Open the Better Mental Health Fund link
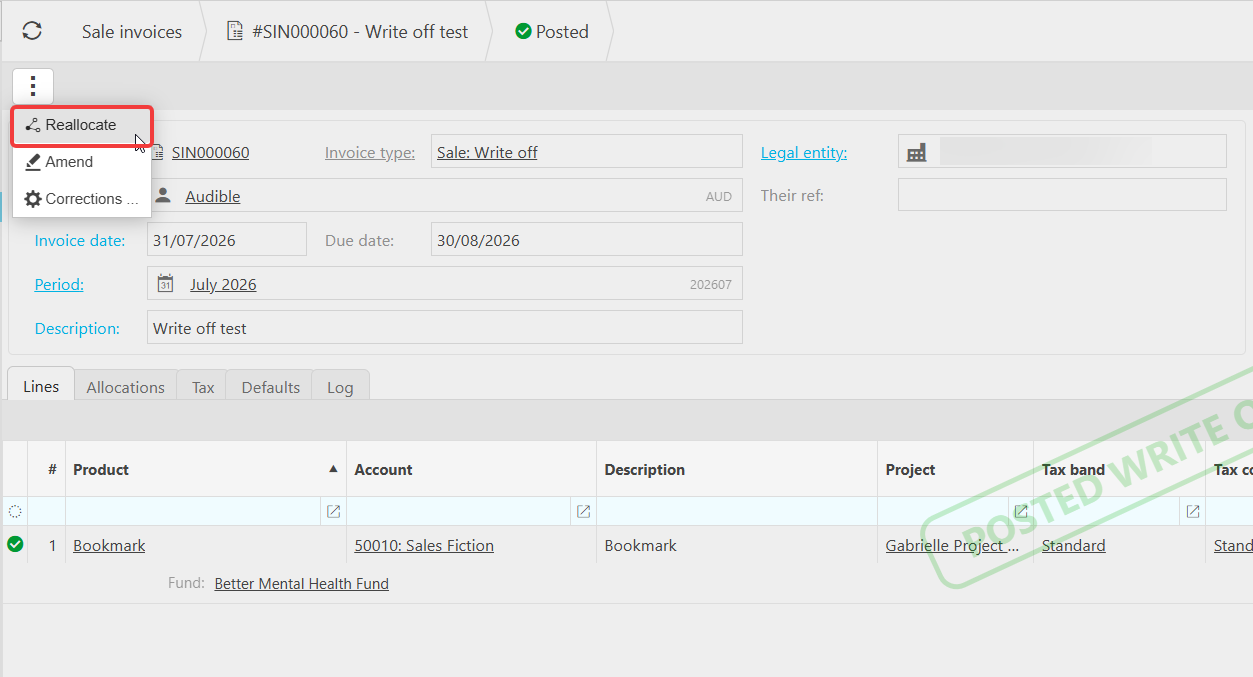The height and width of the screenshot is (677, 1253). coord(302,584)
